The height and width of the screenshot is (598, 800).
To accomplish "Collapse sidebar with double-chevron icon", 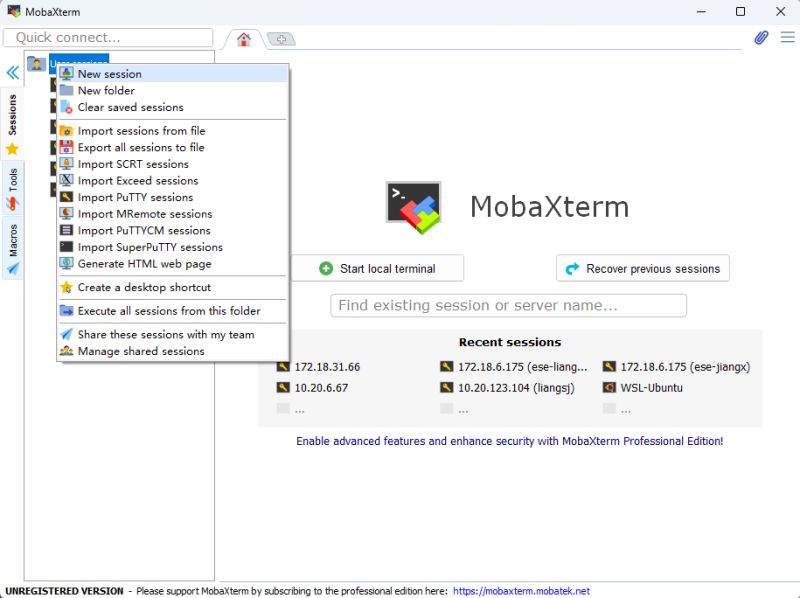I will pyautogui.click(x=13, y=72).
